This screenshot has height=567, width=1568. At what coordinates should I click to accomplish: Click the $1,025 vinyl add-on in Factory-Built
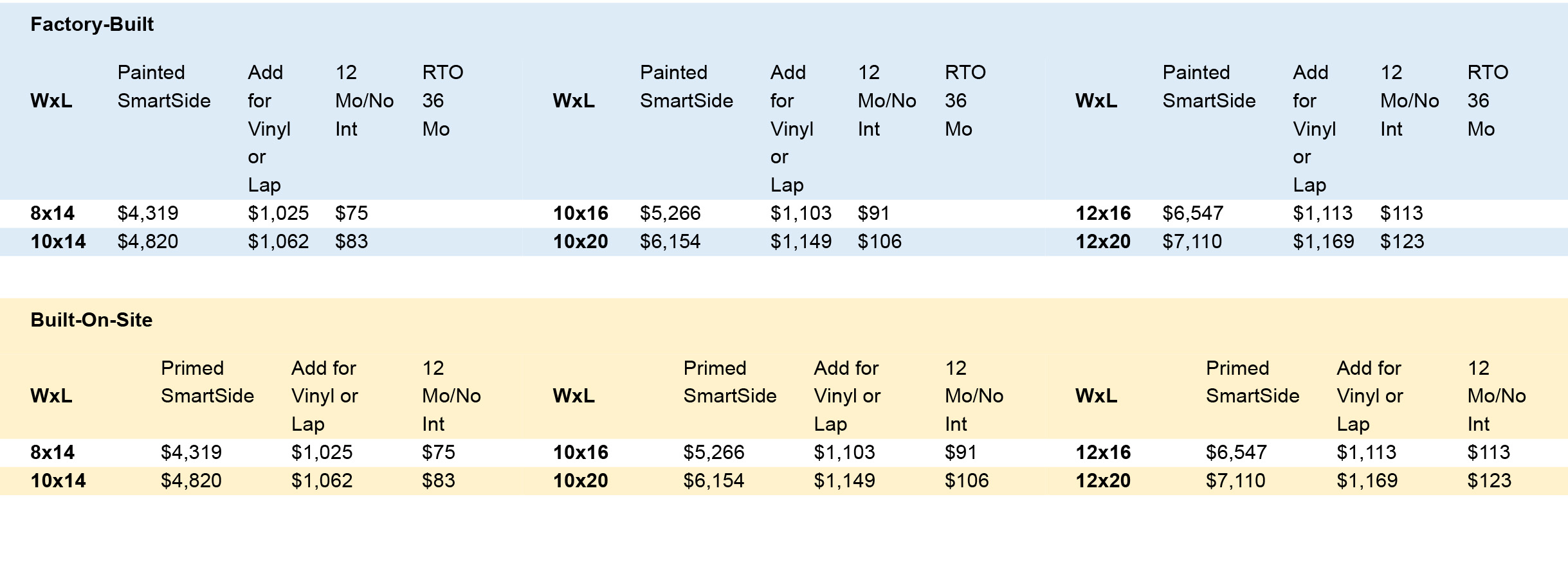[x=278, y=213]
